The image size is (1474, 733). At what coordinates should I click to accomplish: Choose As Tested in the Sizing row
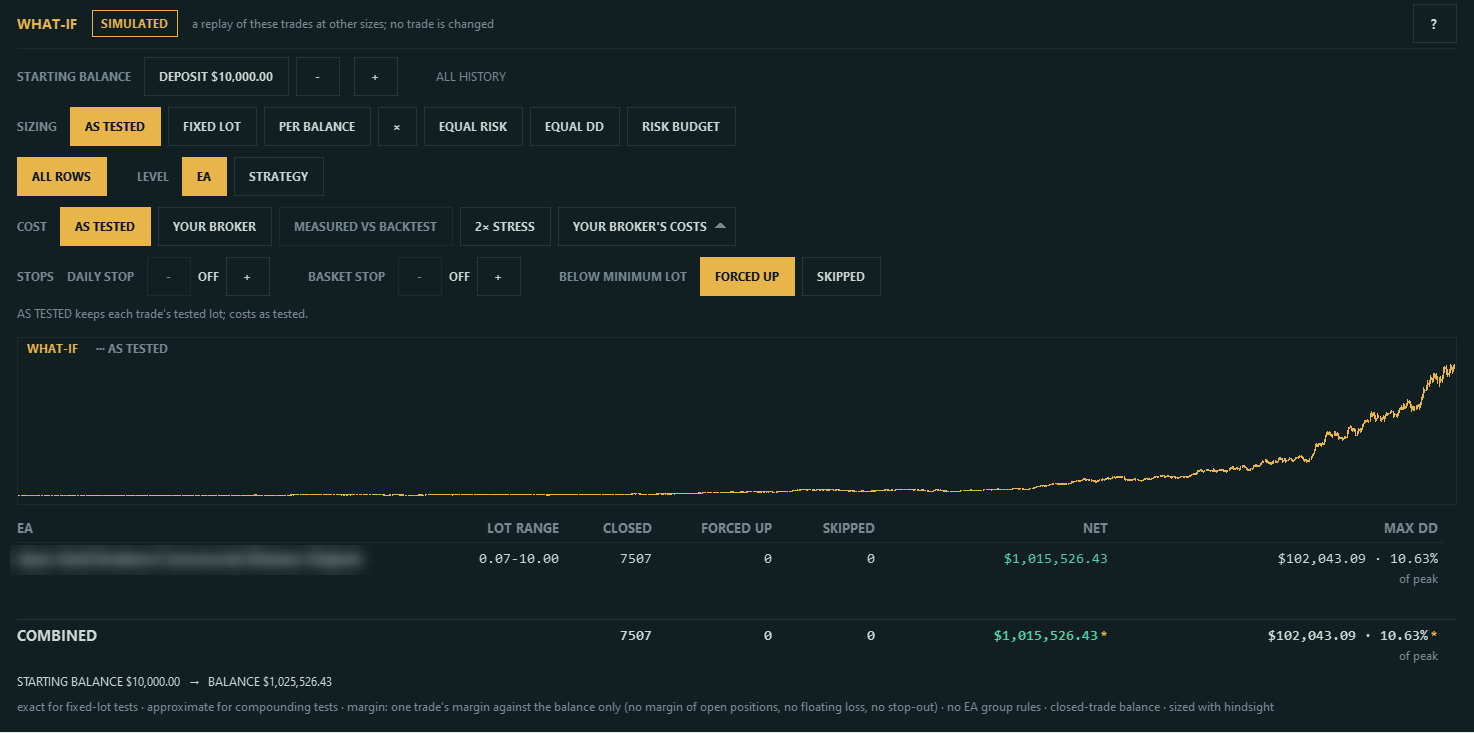[115, 127]
